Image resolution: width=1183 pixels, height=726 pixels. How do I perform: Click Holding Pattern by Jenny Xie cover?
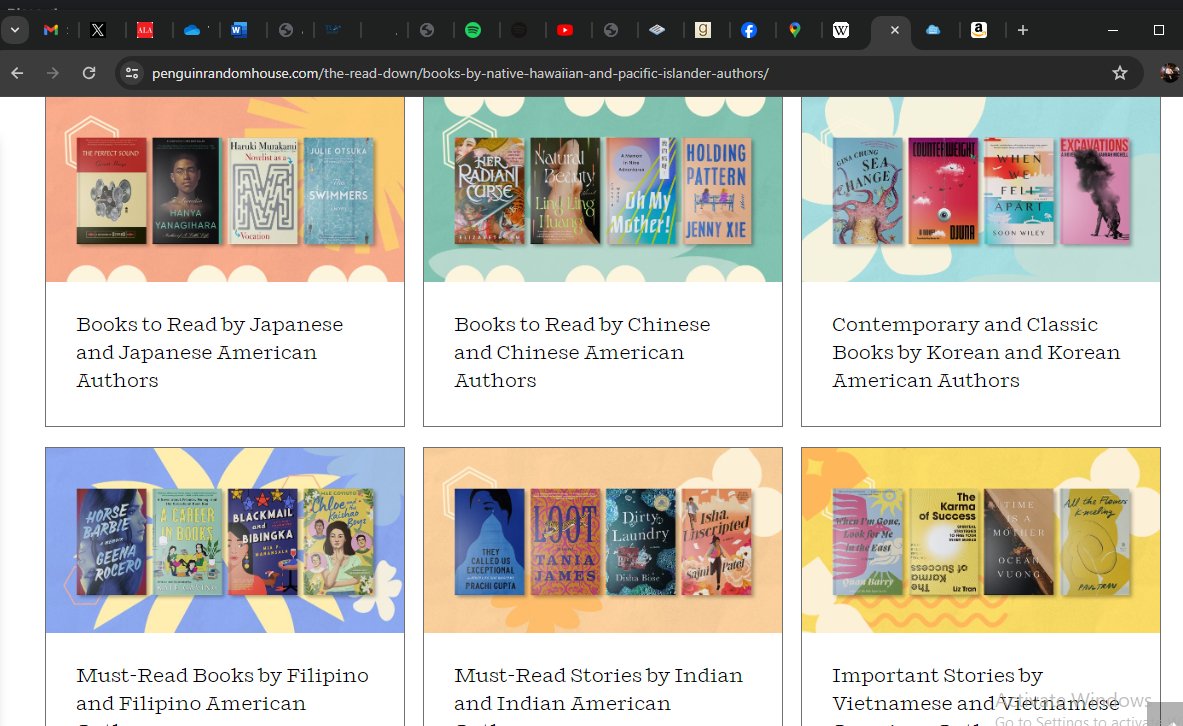pyautogui.click(x=716, y=190)
